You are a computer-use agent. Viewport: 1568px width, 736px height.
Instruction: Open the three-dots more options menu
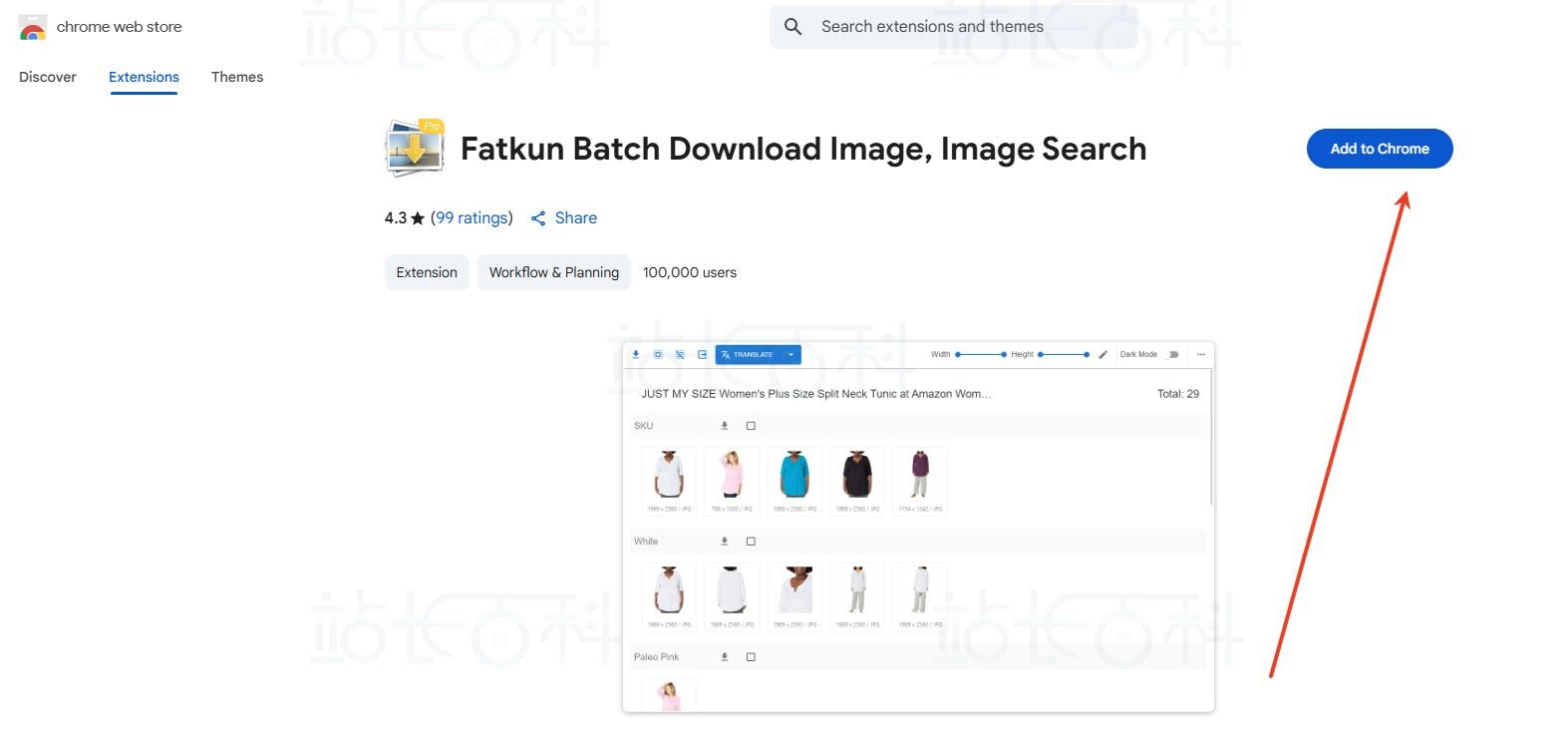[1200, 354]
